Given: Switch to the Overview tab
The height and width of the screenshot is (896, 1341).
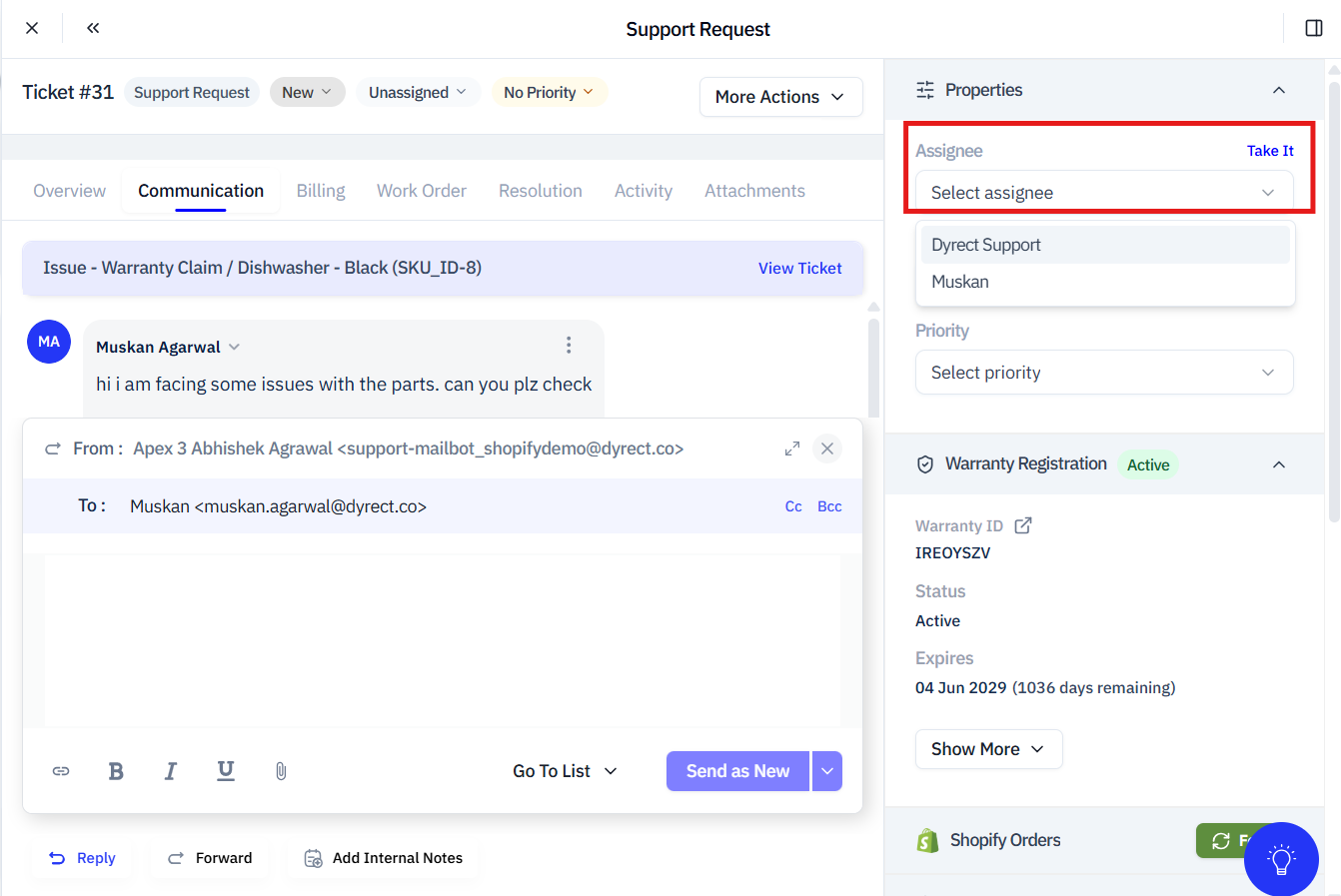Looking at the screenshot, I should pyautogui.click(x=69, y=191).
